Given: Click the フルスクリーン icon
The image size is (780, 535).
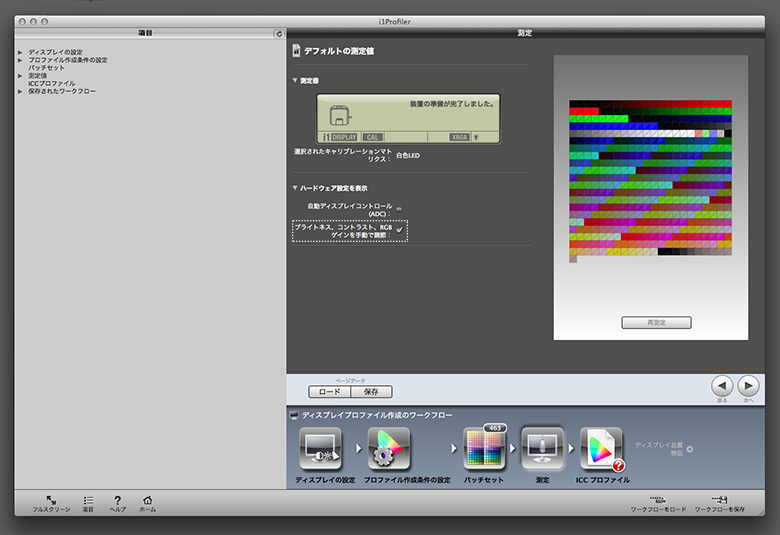Looking at the screenshot, I should click(x=51, y=500).
